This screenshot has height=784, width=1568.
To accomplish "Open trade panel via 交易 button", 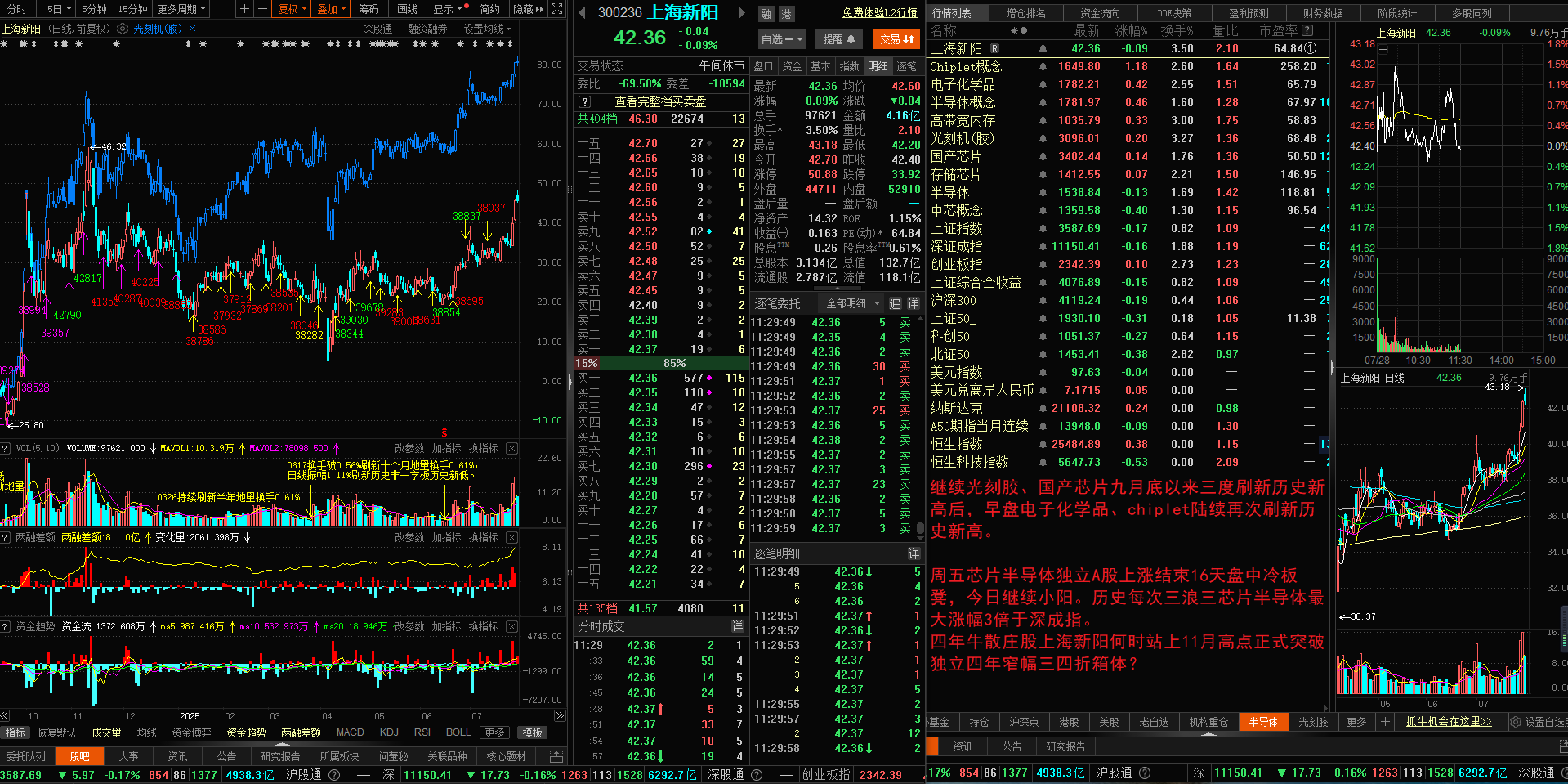I will tap(897, 38).
